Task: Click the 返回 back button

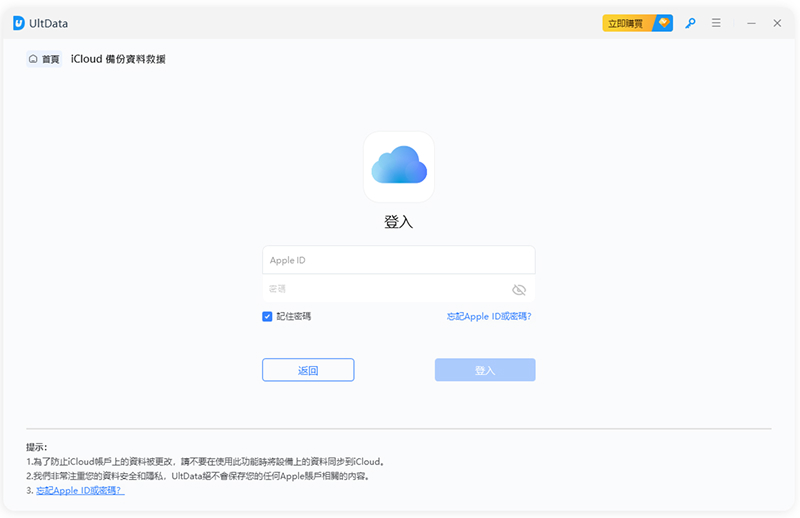Action: tap(308, 370)
